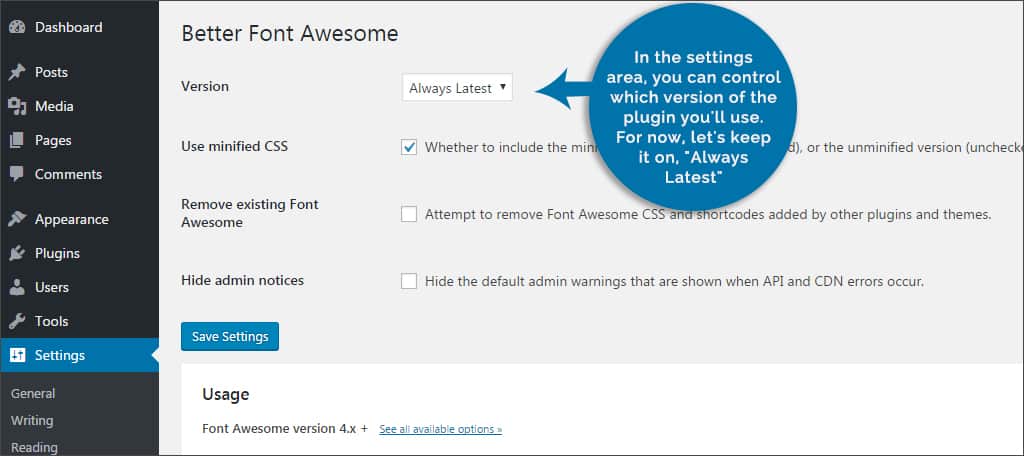Select Tools in sidebar
1024x456 pixels.
[52, 321]
